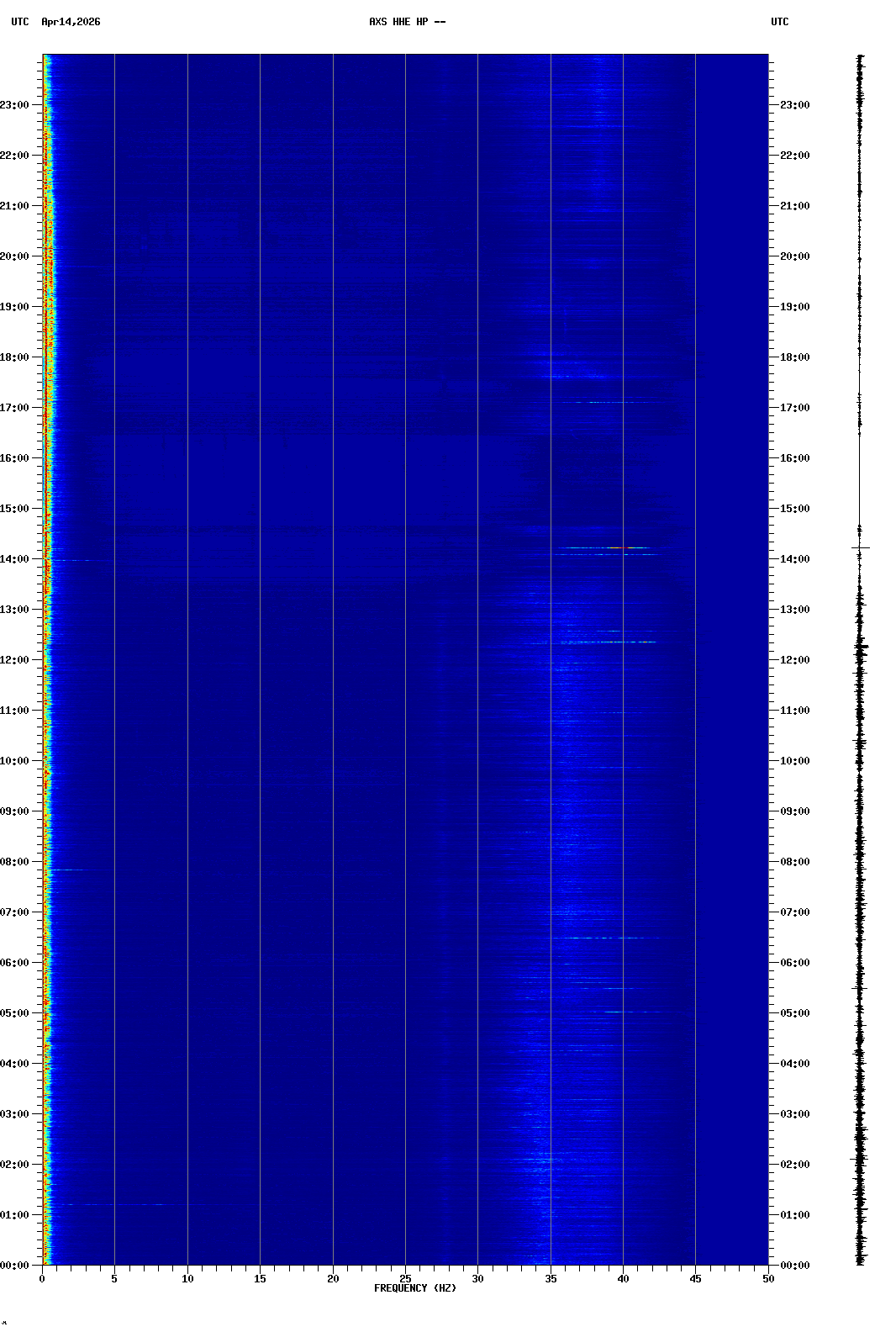Click the 35 tick on frequency axis
Viewport: 896px width, 1332px height.
pyautogui.click(x=551, y=1279)
